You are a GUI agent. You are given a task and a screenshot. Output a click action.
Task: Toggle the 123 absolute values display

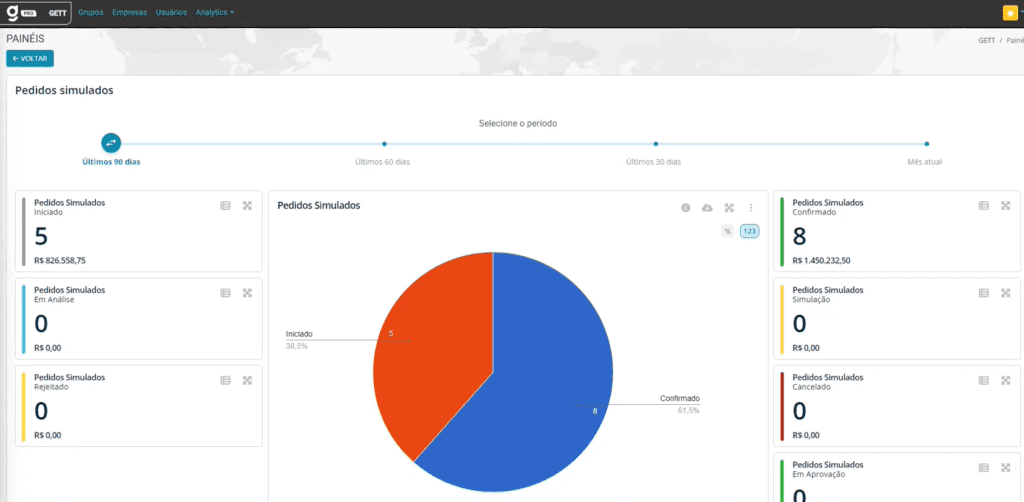coord(749,231)
